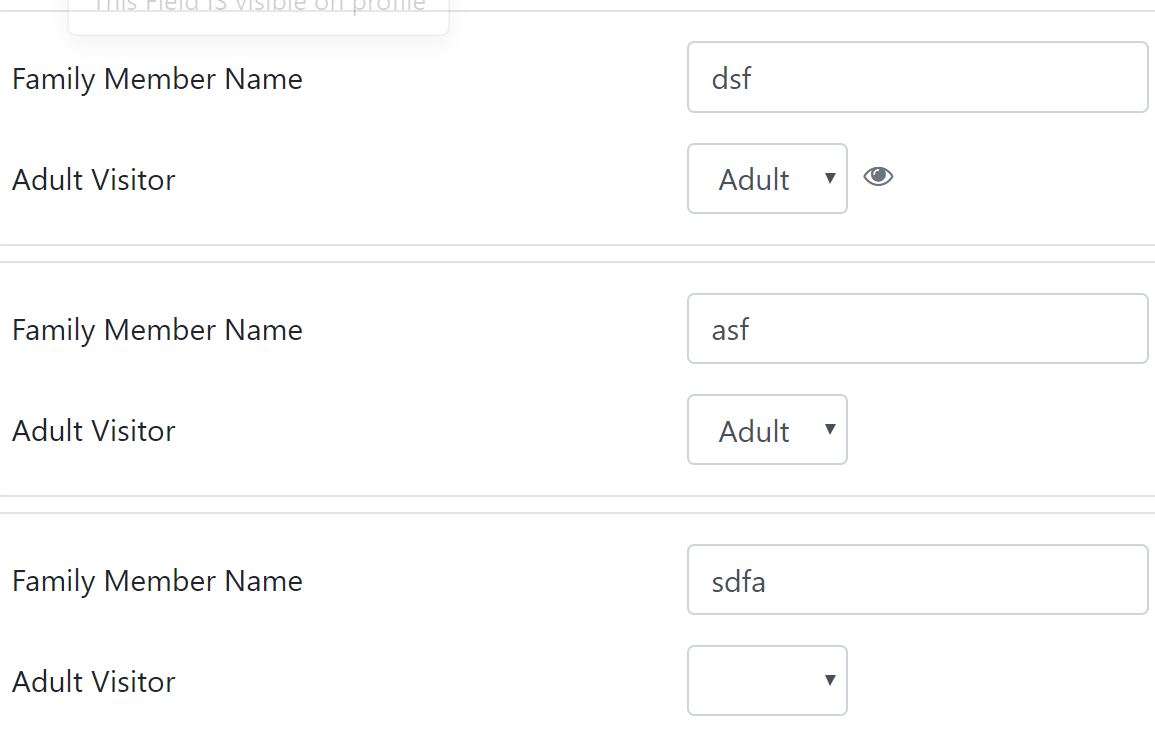This screenshot has height=732, width=1155.
Task: Place the cursor in the sdfa text box
Action: (918, 580)
